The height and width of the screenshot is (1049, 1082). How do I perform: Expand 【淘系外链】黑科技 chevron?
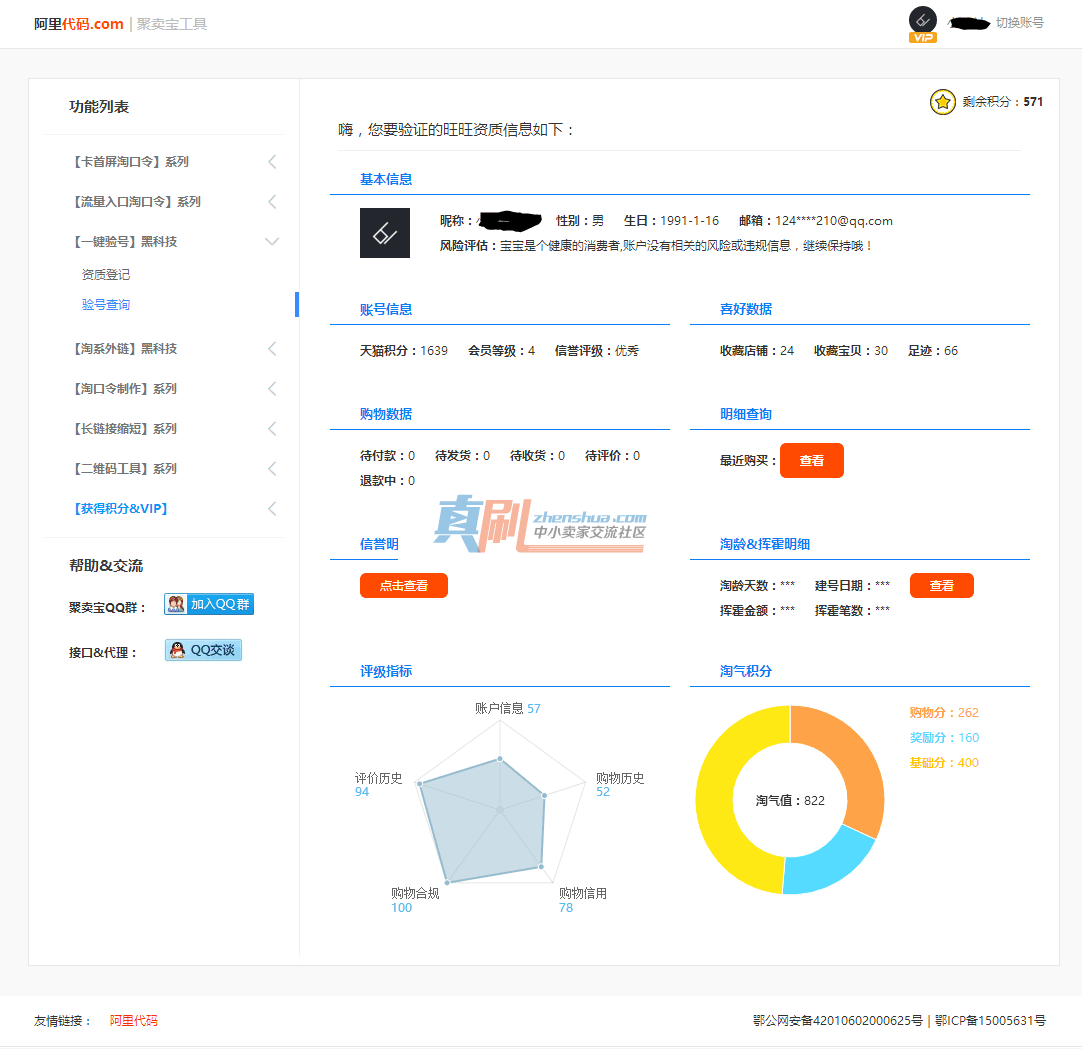273,349
